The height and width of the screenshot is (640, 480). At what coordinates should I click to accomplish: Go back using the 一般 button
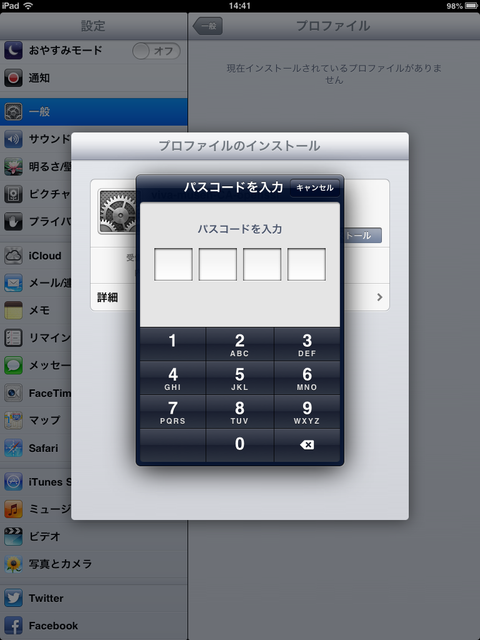(208, 26)
